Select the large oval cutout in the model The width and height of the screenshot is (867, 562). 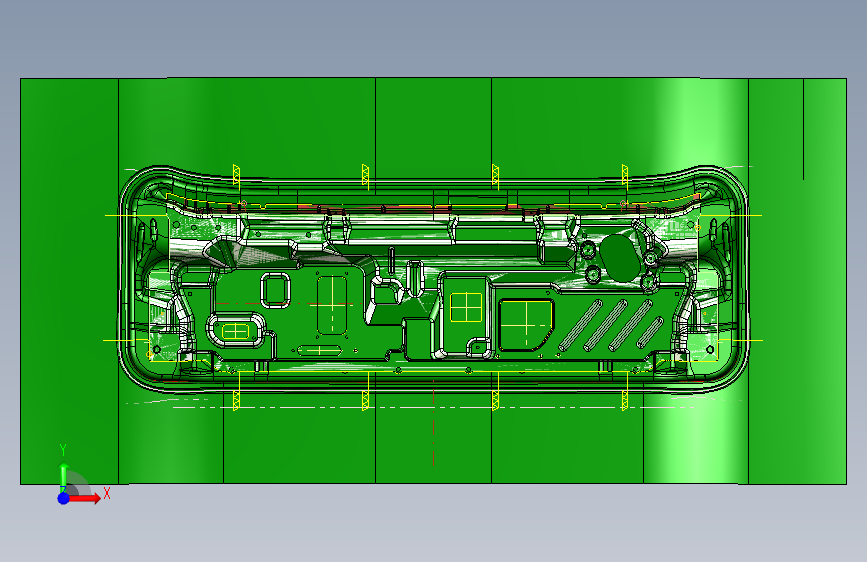tap(621, 257)
